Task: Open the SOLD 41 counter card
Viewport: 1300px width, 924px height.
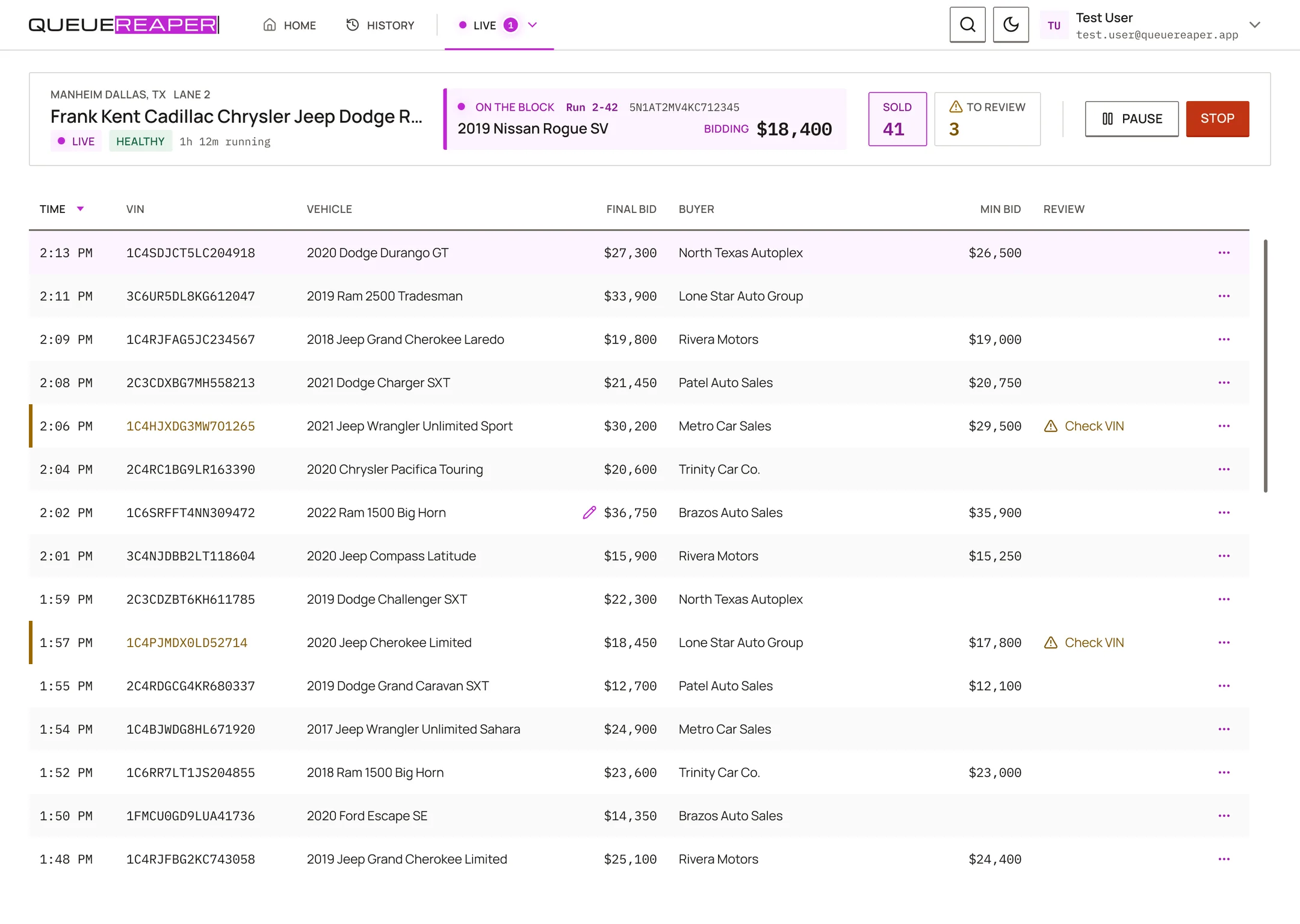Action: coord(897,119)
